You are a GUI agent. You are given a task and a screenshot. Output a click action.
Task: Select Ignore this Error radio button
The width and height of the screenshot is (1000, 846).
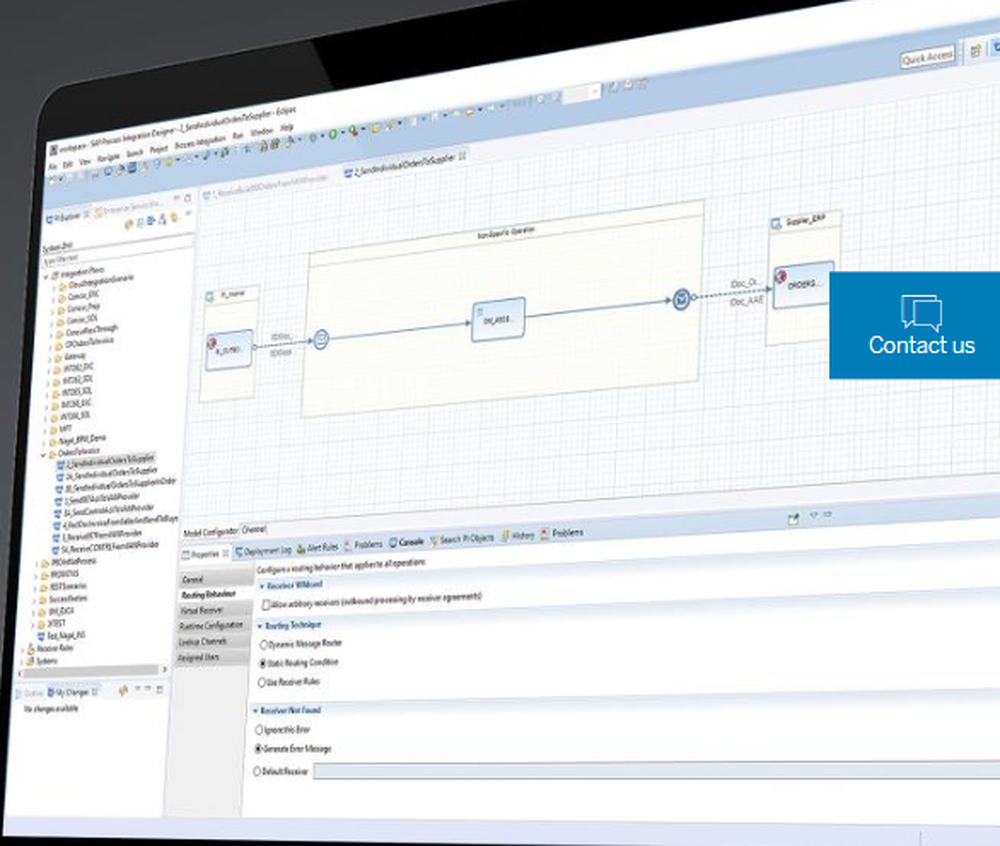point(259,729)
